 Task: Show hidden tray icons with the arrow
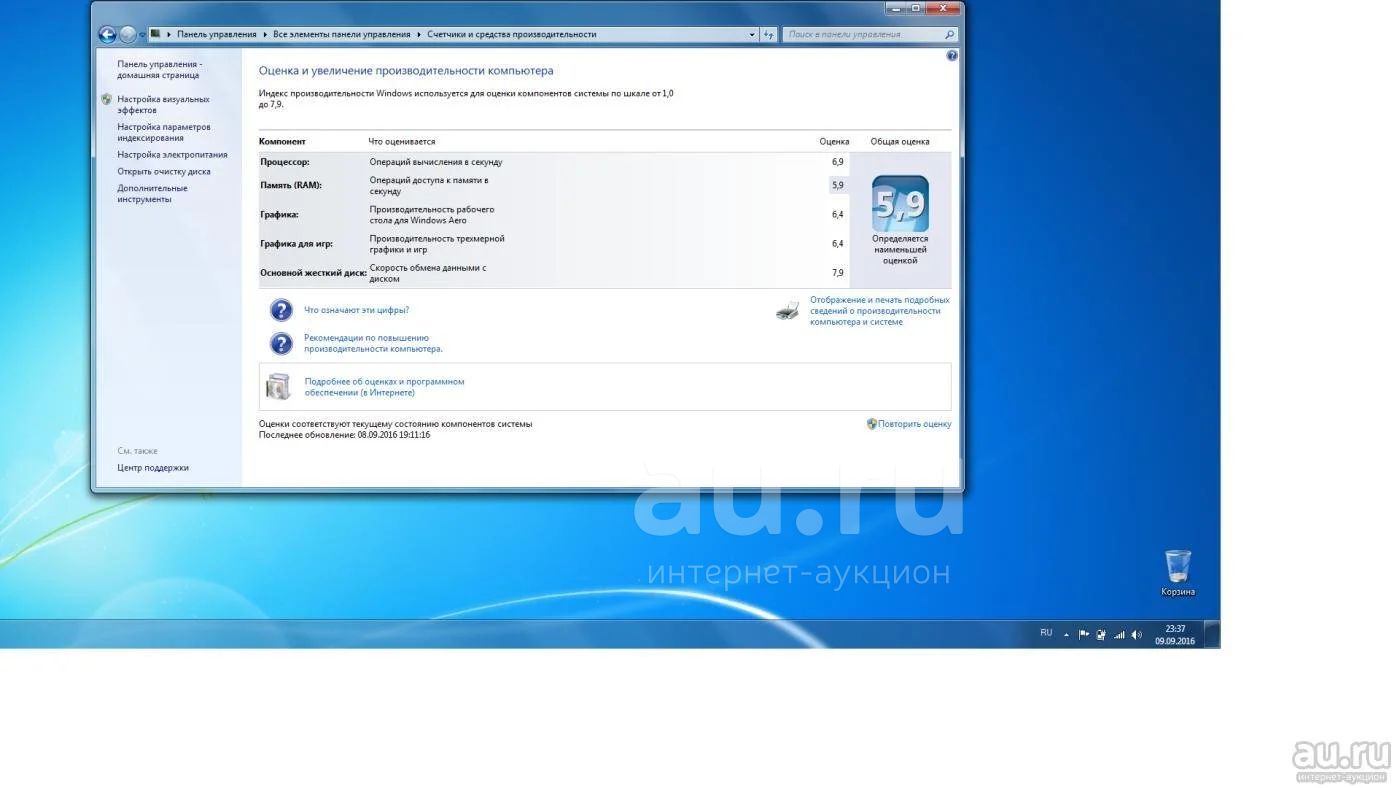tap(1066, 635)
